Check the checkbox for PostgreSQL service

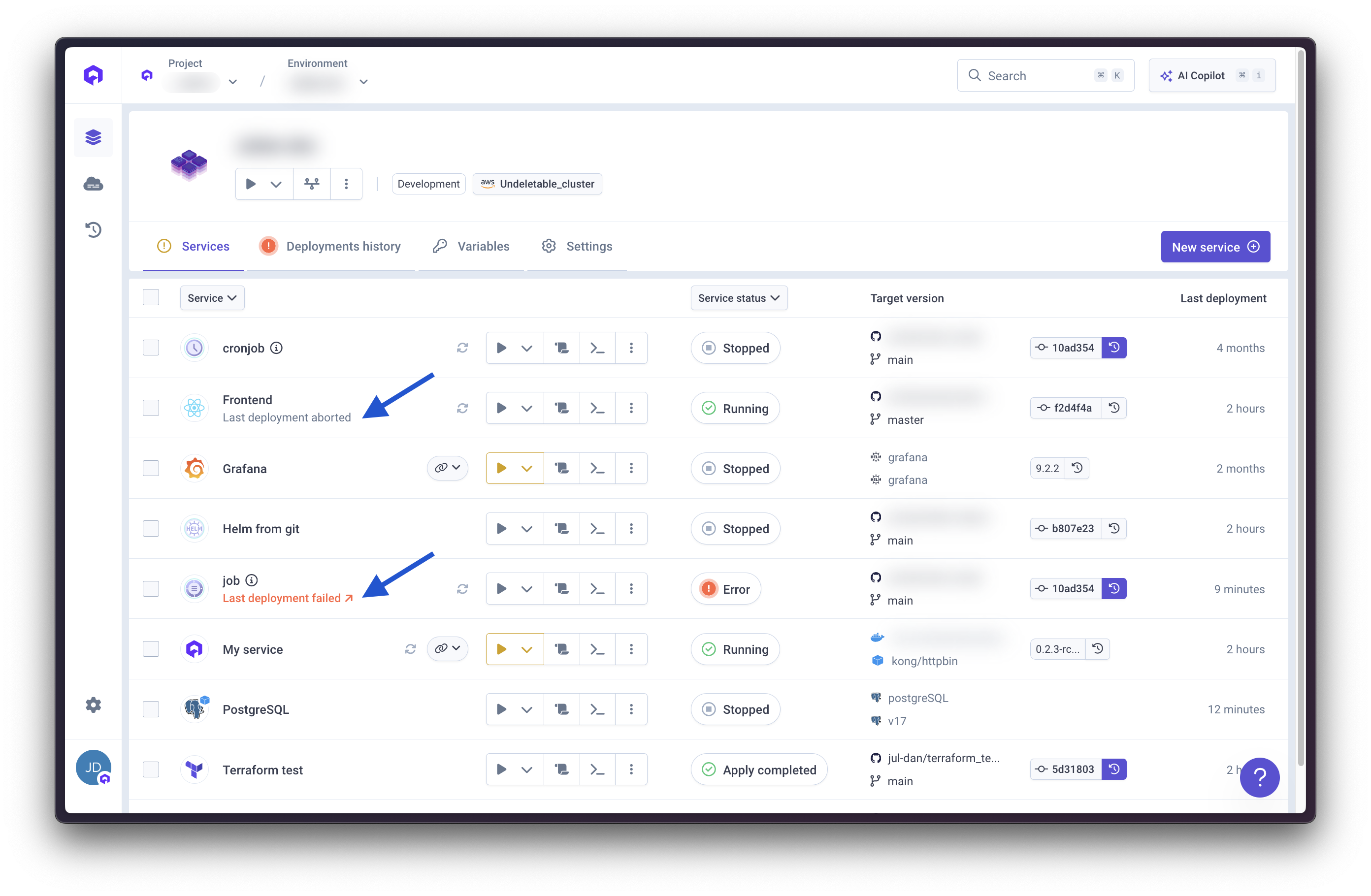151,709
